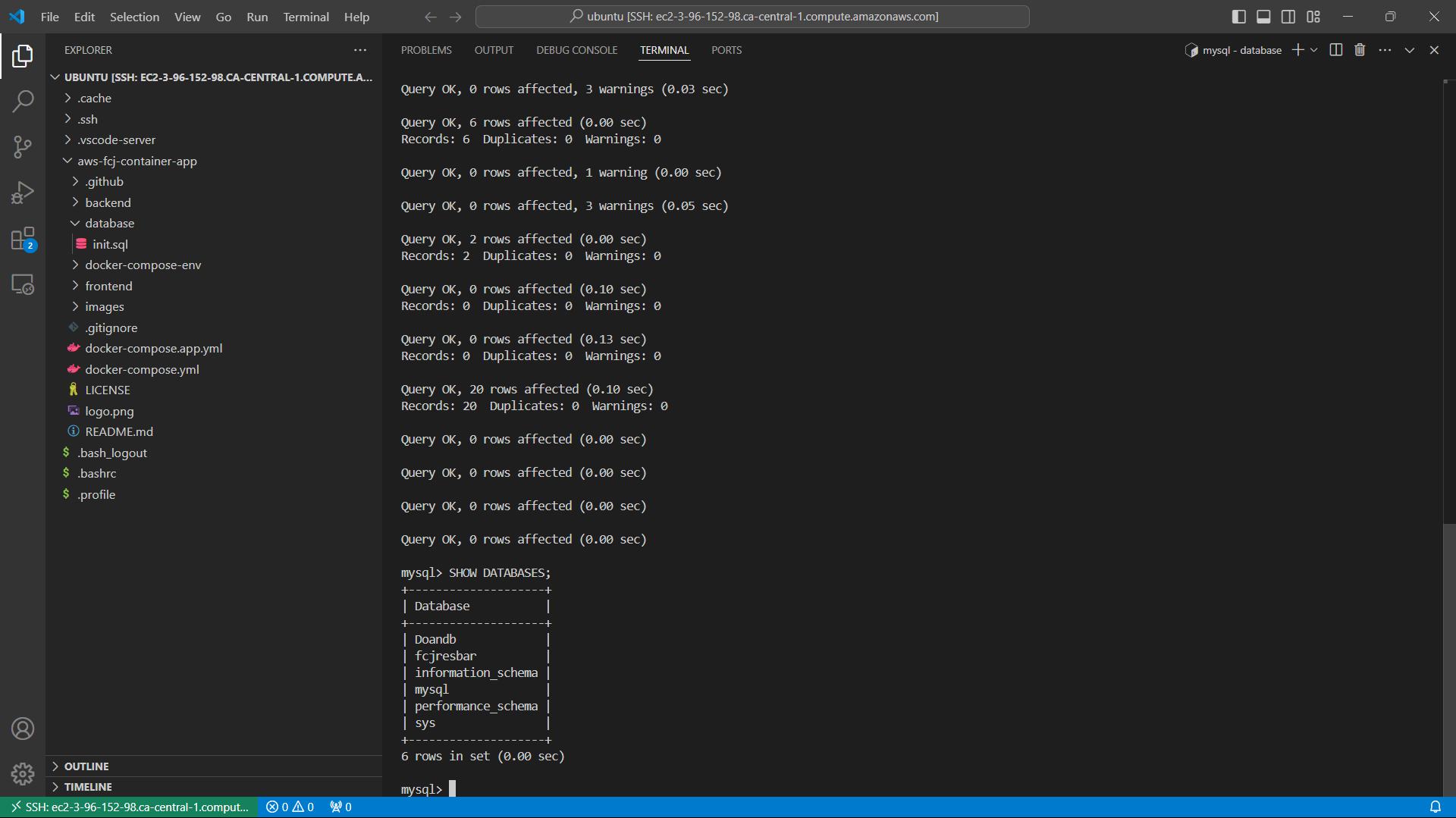Viewport: 1456px width, 818px height.
Task: Open the View menu
Action: 187,17
